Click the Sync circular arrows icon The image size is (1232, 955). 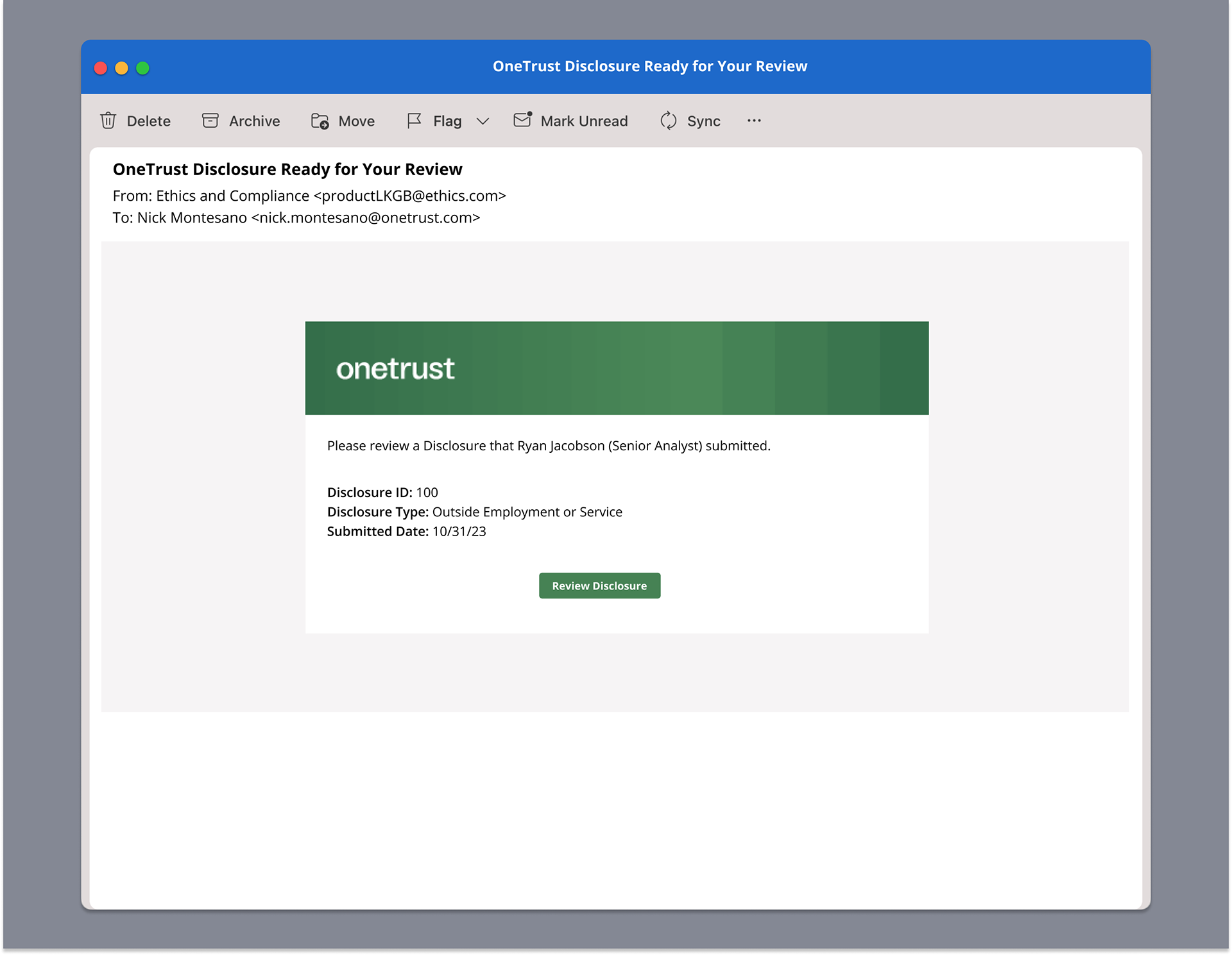[668, 121]
